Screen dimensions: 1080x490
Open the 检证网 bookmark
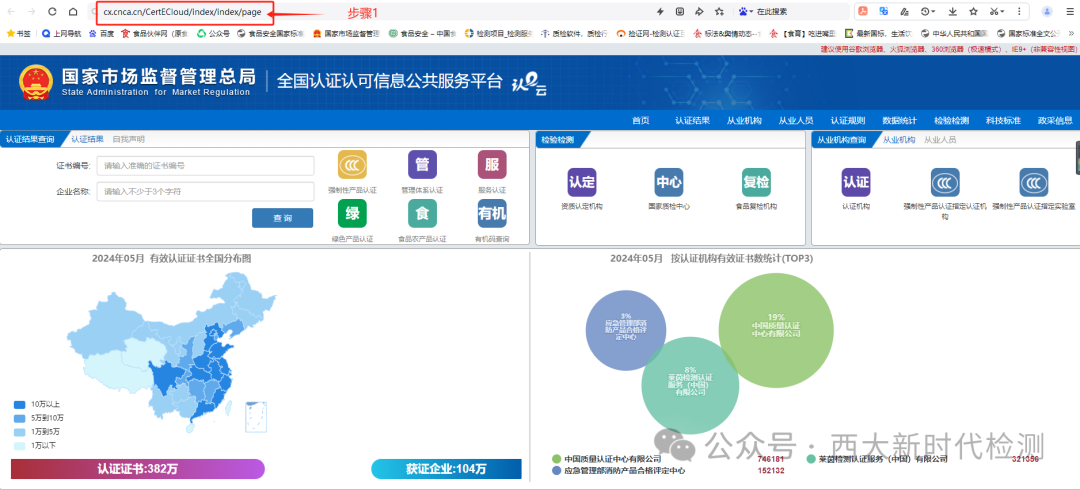click(651, 33)
